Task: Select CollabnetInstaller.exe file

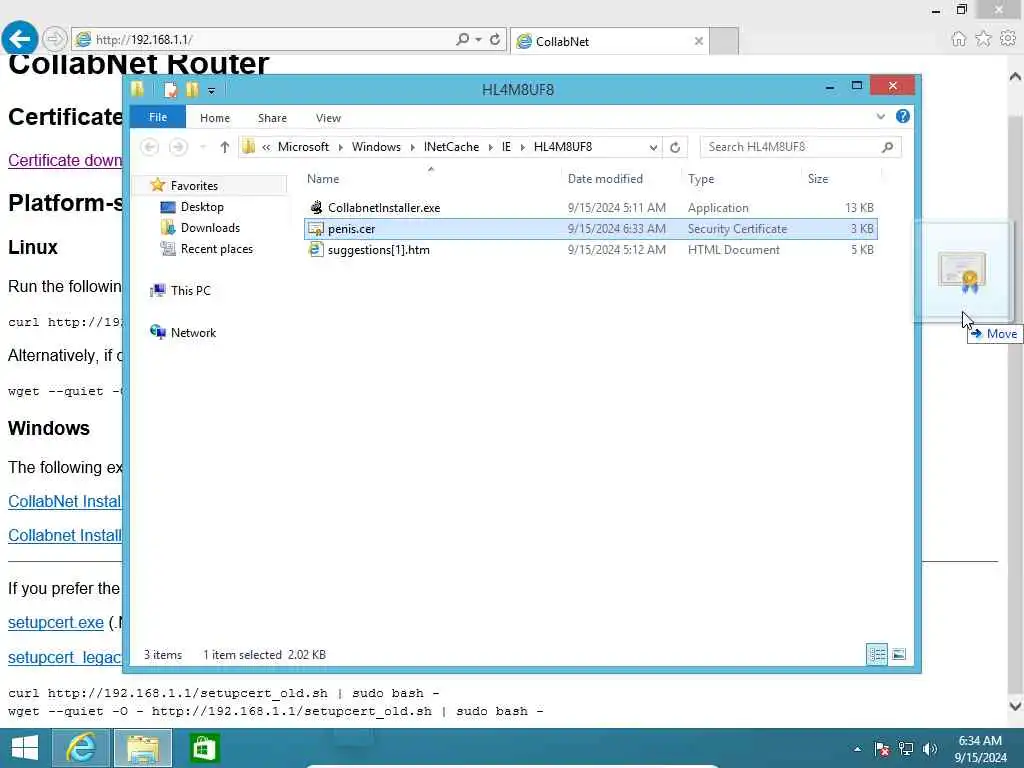Action: coord(590,208)
